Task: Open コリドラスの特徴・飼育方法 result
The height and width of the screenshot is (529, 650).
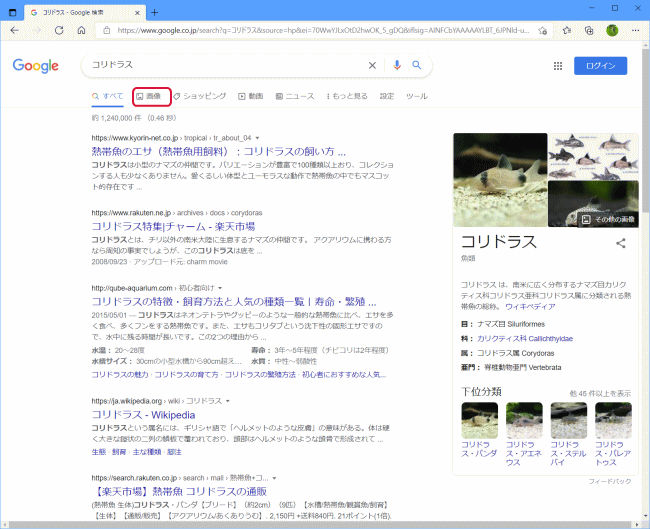Action: pos(234,301)
